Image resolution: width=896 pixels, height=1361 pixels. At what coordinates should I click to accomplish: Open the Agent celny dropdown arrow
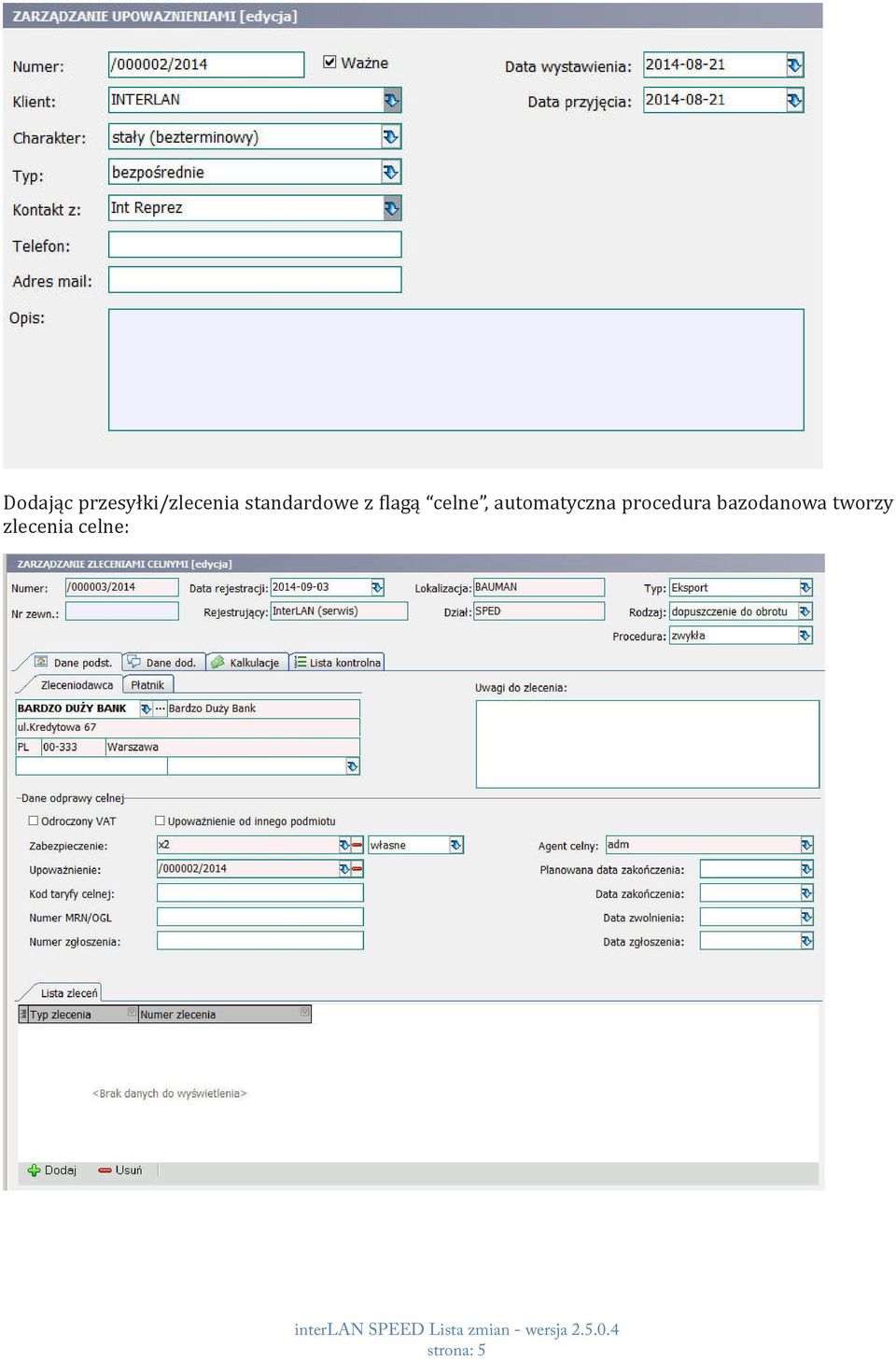(x=806, y=845)
